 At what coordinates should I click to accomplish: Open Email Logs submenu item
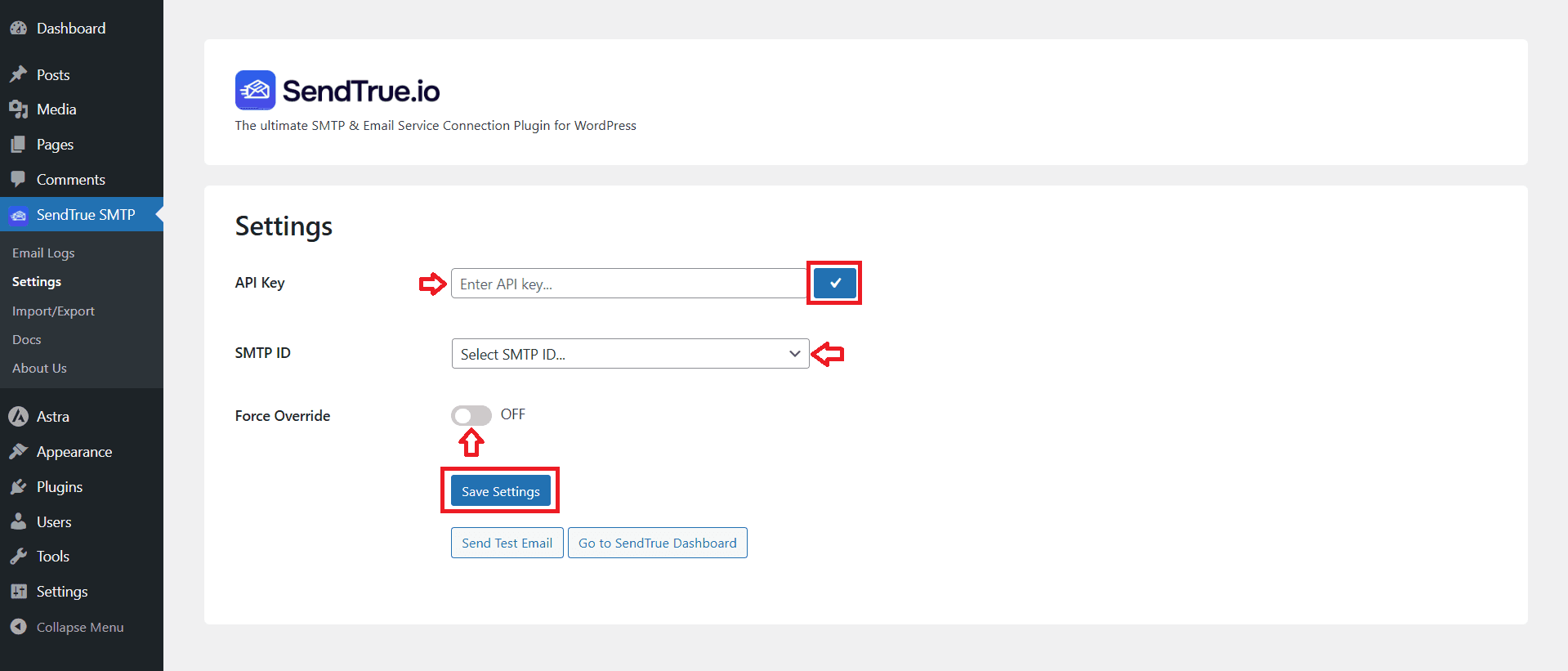[43, 253]
